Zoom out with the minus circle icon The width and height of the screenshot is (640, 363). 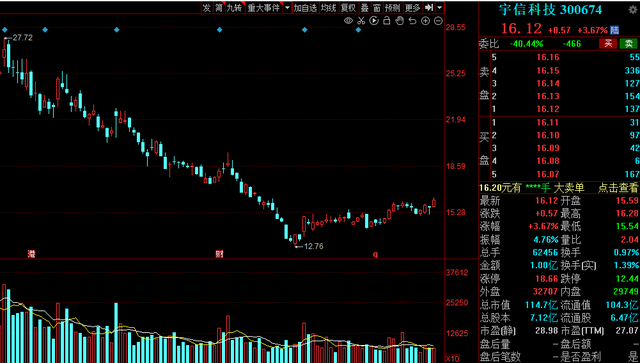point(438,21)
